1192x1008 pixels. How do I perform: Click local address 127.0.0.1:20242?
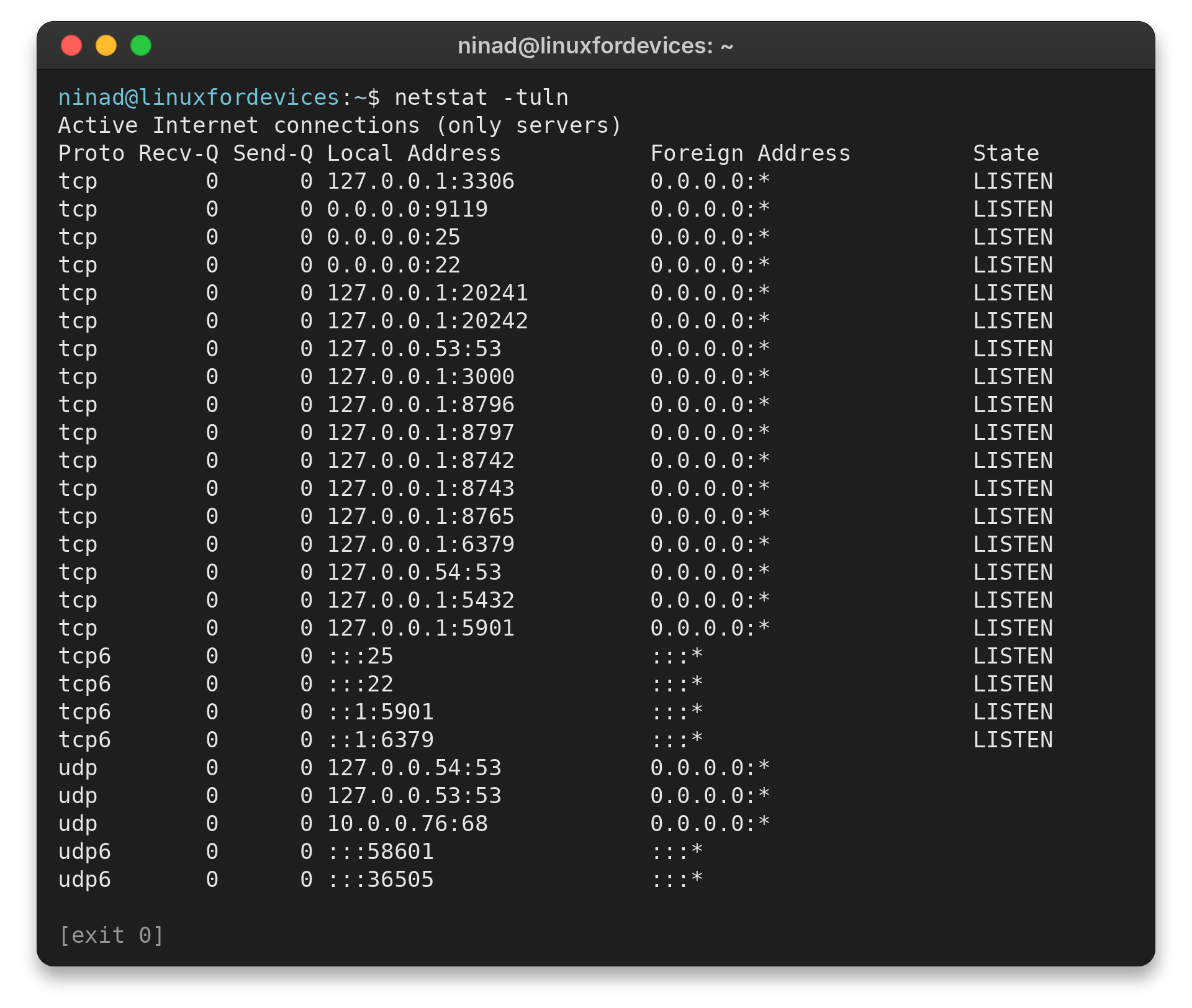428,321
